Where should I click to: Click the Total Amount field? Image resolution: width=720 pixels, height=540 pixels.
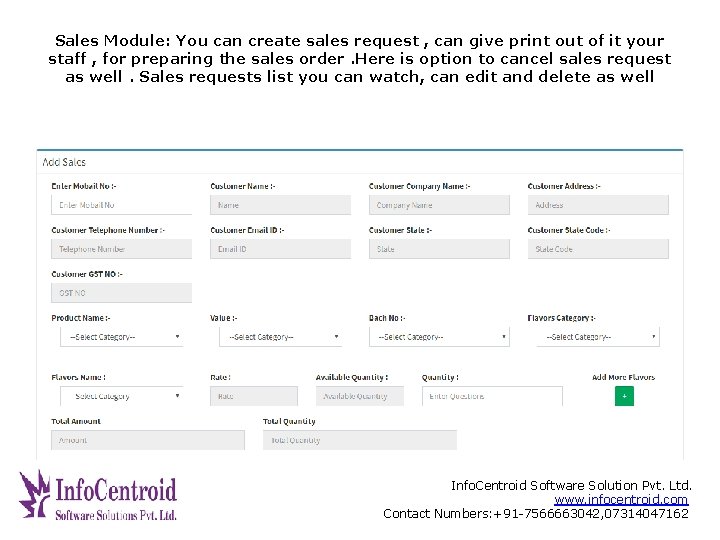147,440
